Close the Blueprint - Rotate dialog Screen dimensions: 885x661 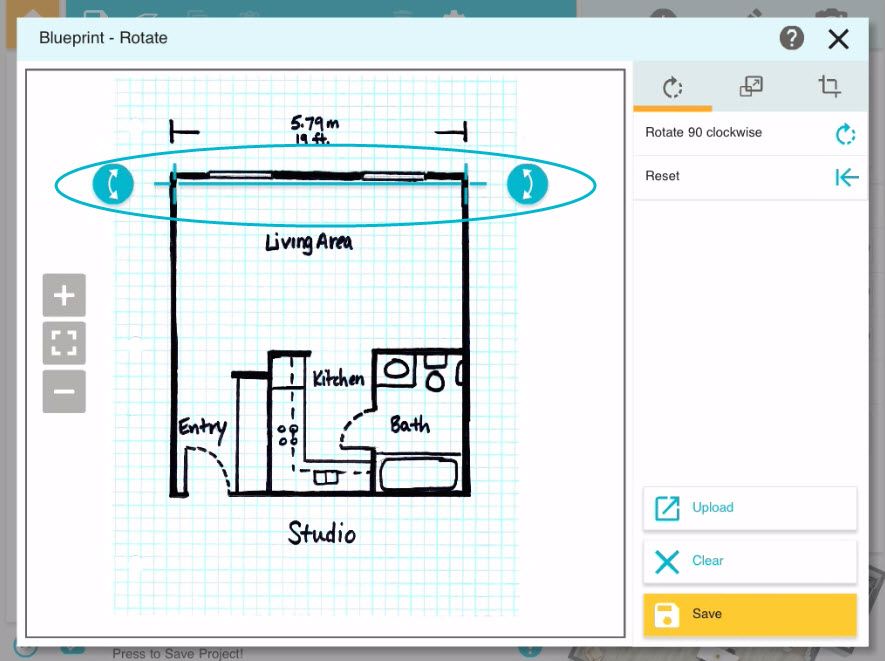point(838,39)
